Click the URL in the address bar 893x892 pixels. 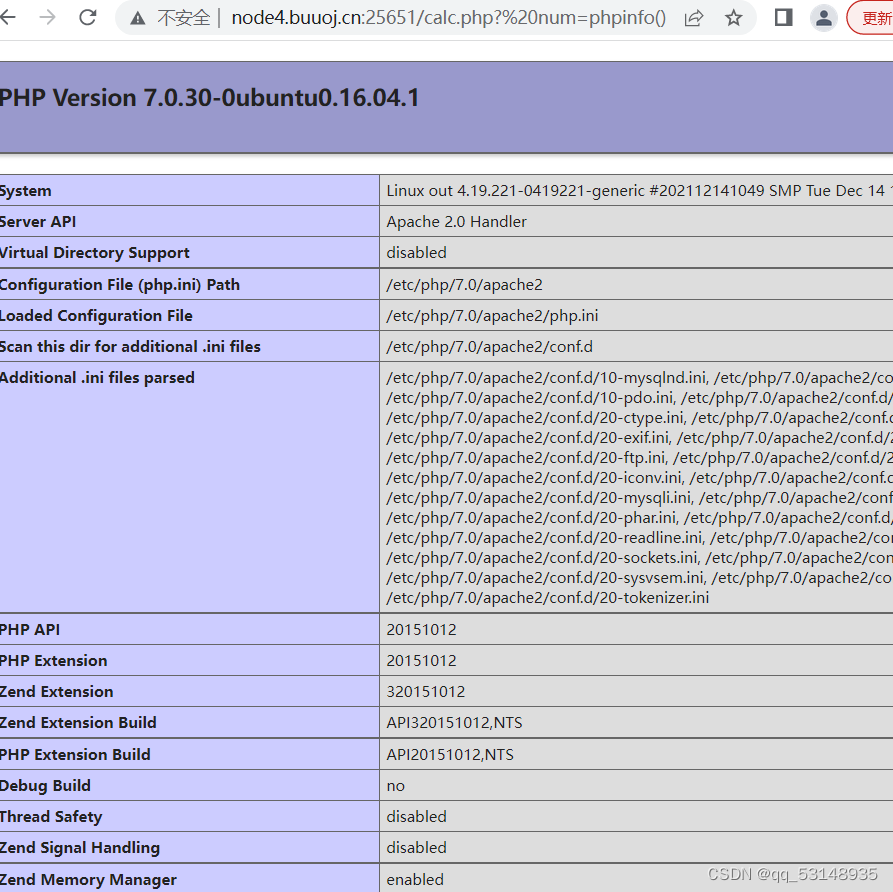pyautogui.click(x=448, y=18)
